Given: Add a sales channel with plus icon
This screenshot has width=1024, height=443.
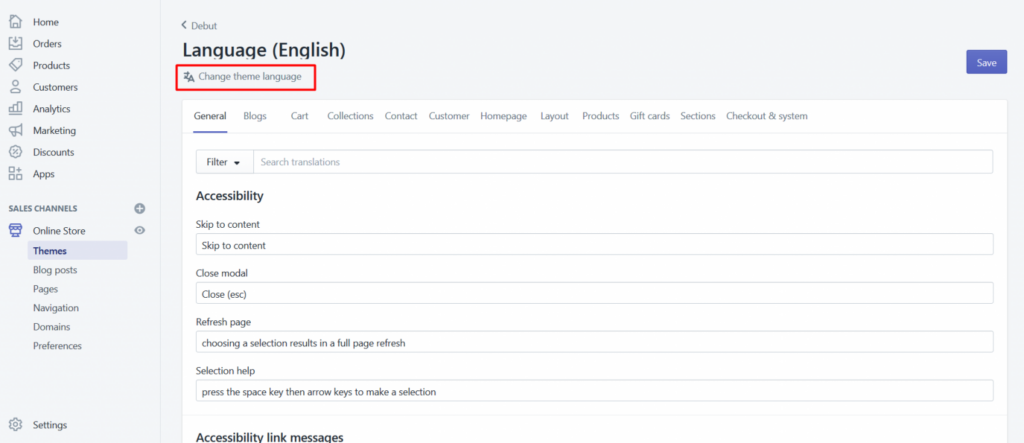Looking at the screenshot, I should point(140,208).
